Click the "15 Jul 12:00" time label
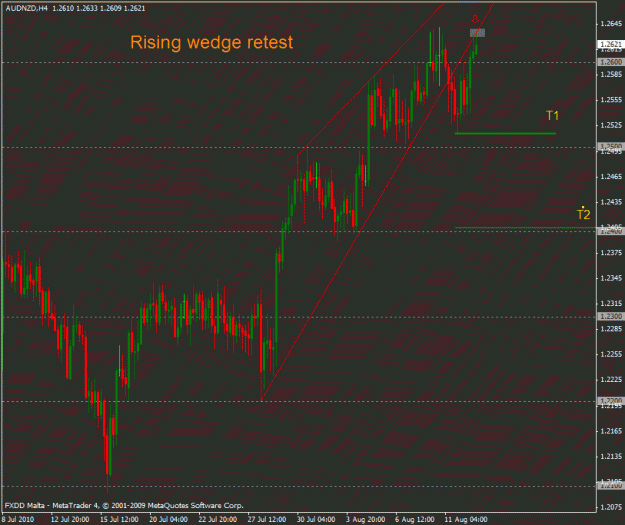The height and width of the screenshot is (525, 625). (119, 519)
